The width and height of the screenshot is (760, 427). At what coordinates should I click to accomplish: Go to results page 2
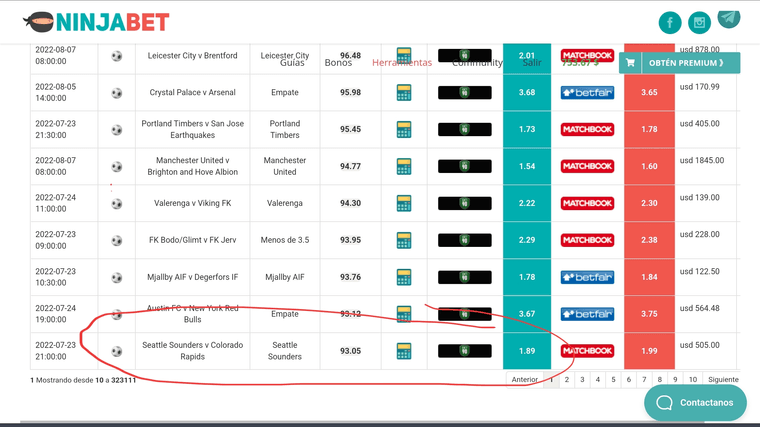pyautogui.click(x=567, y=380)
